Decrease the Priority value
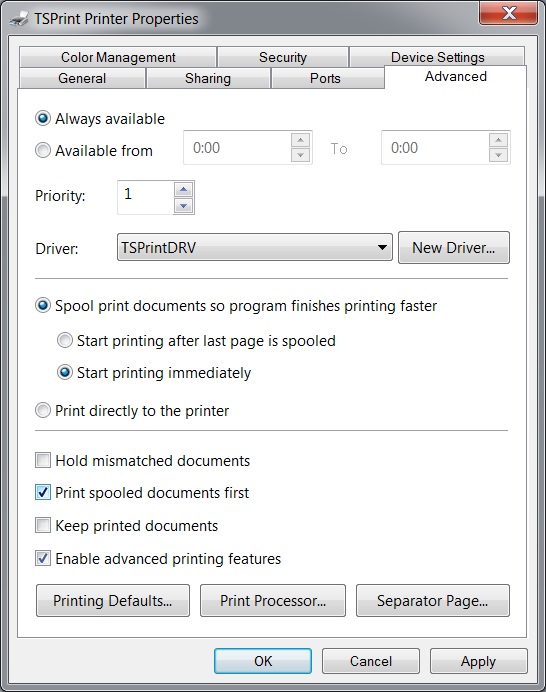The width and height of the screenshot is (546, 692). point(184,206)
